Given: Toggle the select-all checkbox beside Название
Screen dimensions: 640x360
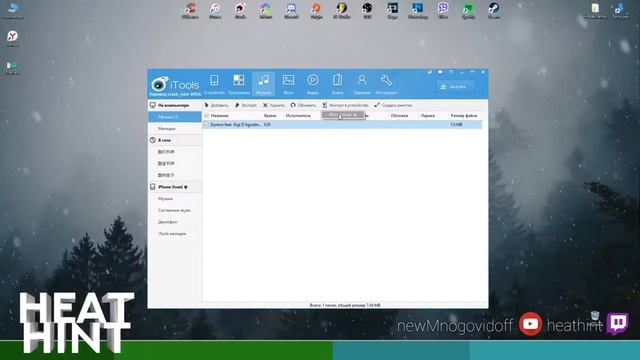Looking at the screenshot, I should pos(207,116).
